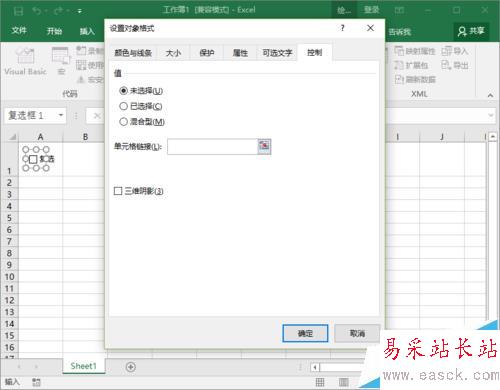Click the formula bar cancel X icon
Viewport: 500px width, 390px height.
click(97, 116)
